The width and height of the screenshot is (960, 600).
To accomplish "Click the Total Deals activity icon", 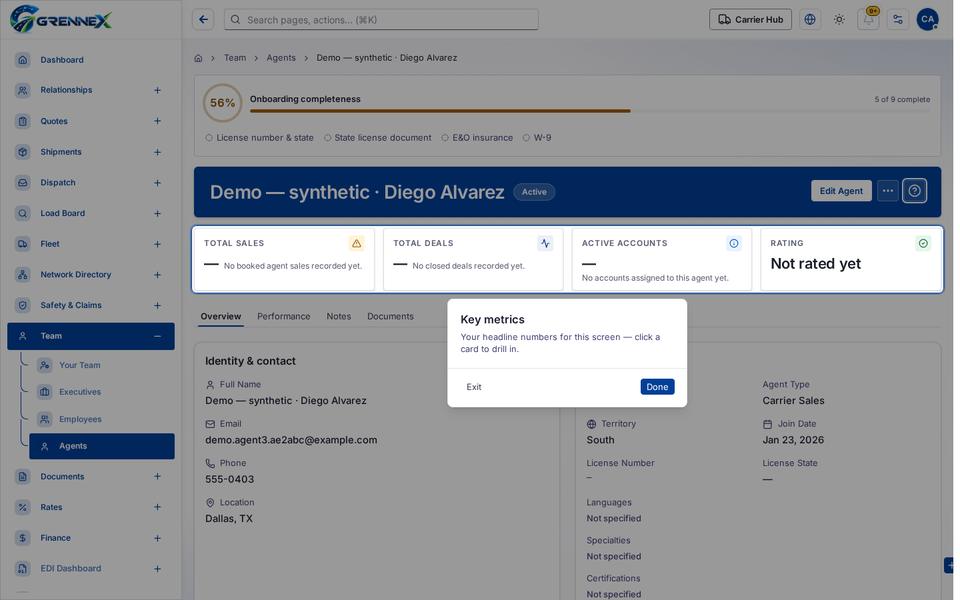I will (545, 244).
